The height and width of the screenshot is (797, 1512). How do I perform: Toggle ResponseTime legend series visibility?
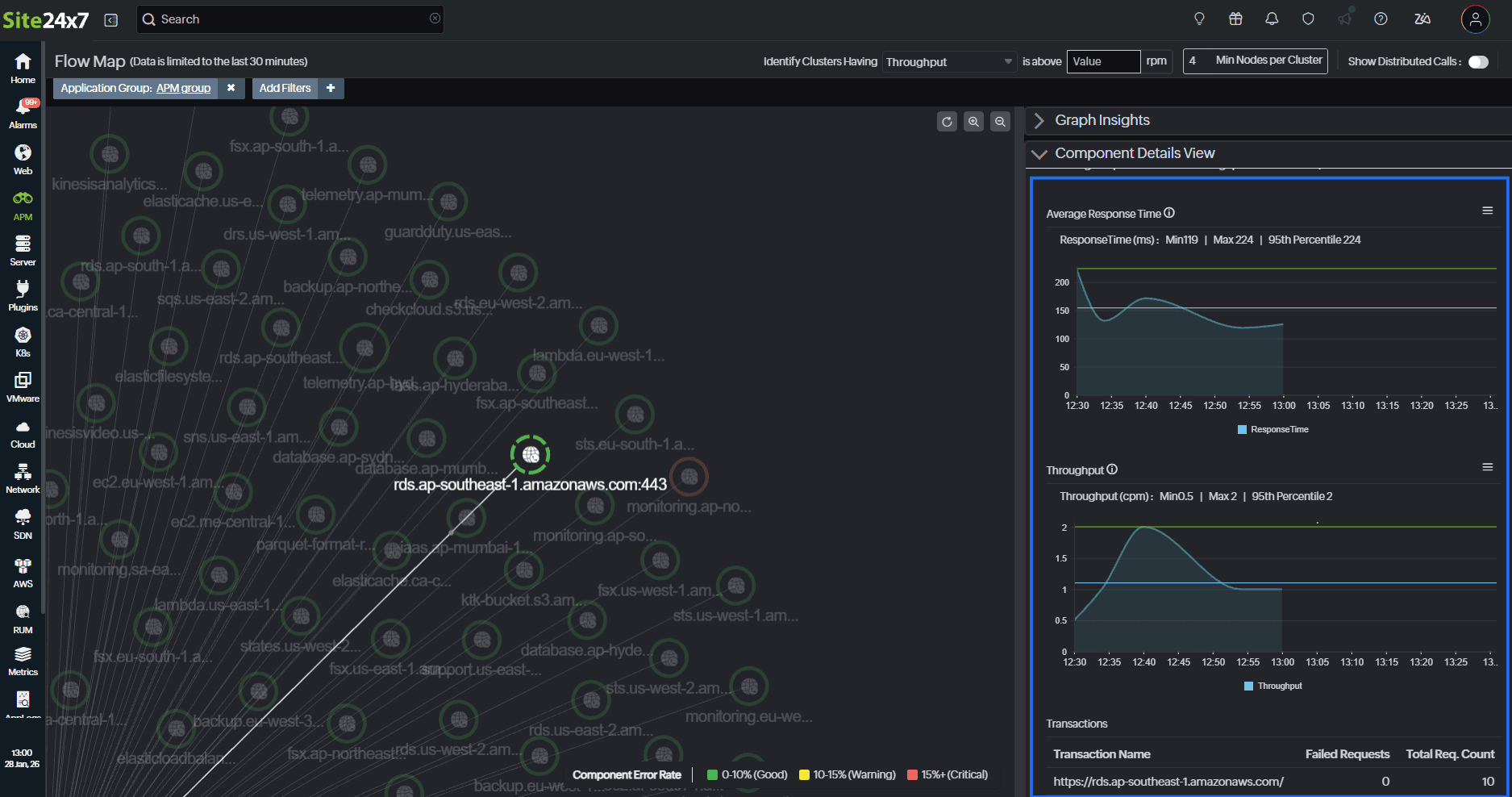pyautogui.click(x=1272, y=430)
